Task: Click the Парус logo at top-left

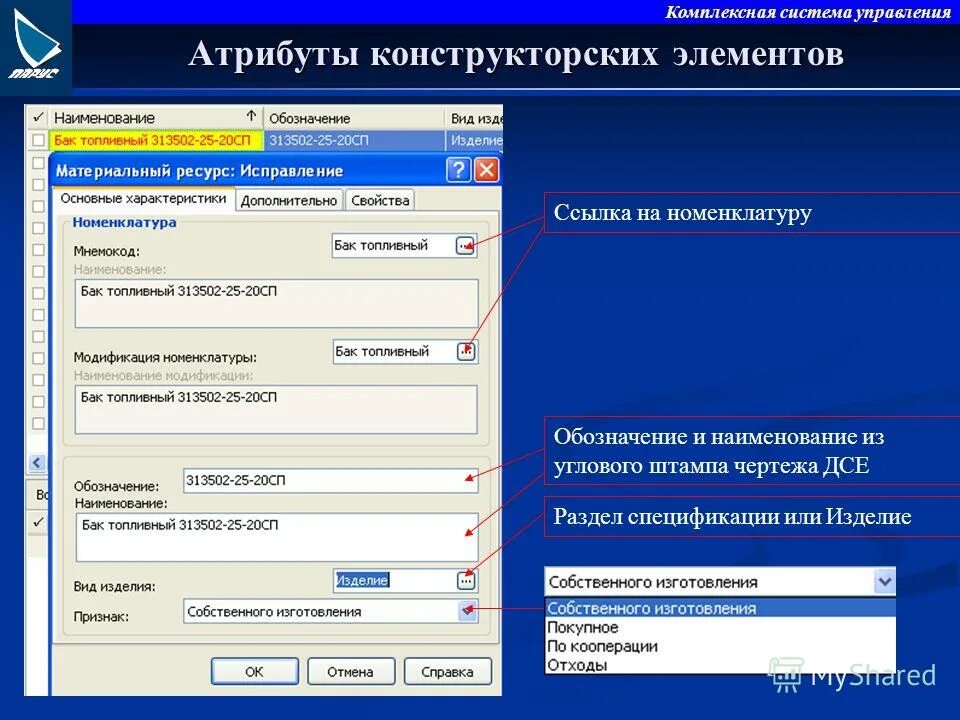Action: click(x=35, y=47)
